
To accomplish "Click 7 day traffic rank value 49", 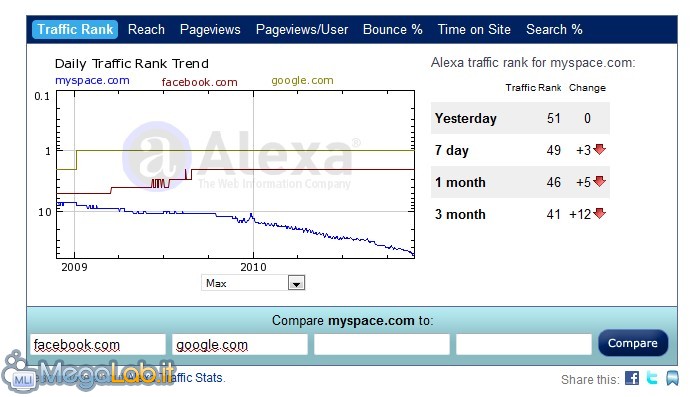I will click(x=554, y=150).
